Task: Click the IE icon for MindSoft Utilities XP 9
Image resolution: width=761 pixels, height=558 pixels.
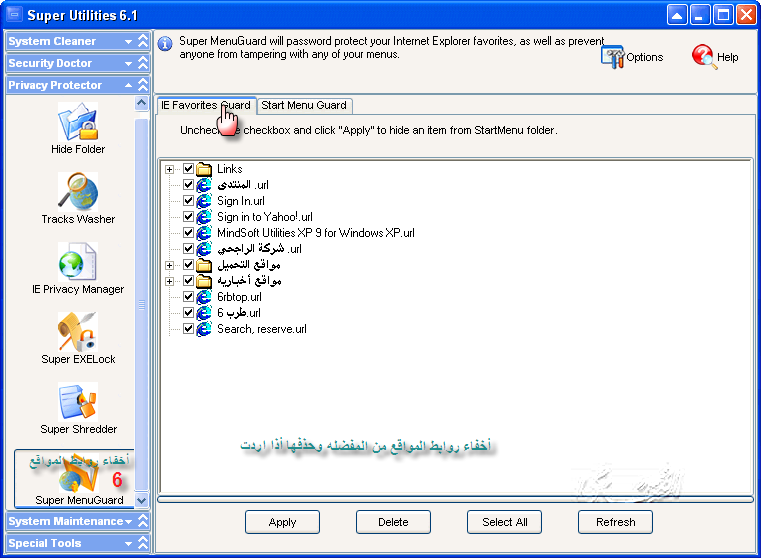Action: coord(204,233)
